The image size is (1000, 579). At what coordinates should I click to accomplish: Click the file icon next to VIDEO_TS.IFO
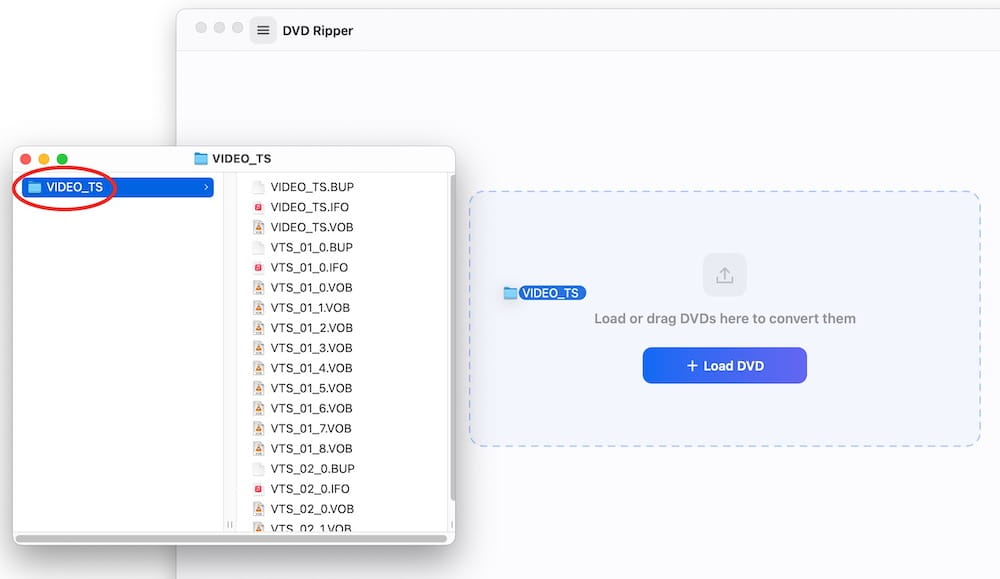pos(258,207)
